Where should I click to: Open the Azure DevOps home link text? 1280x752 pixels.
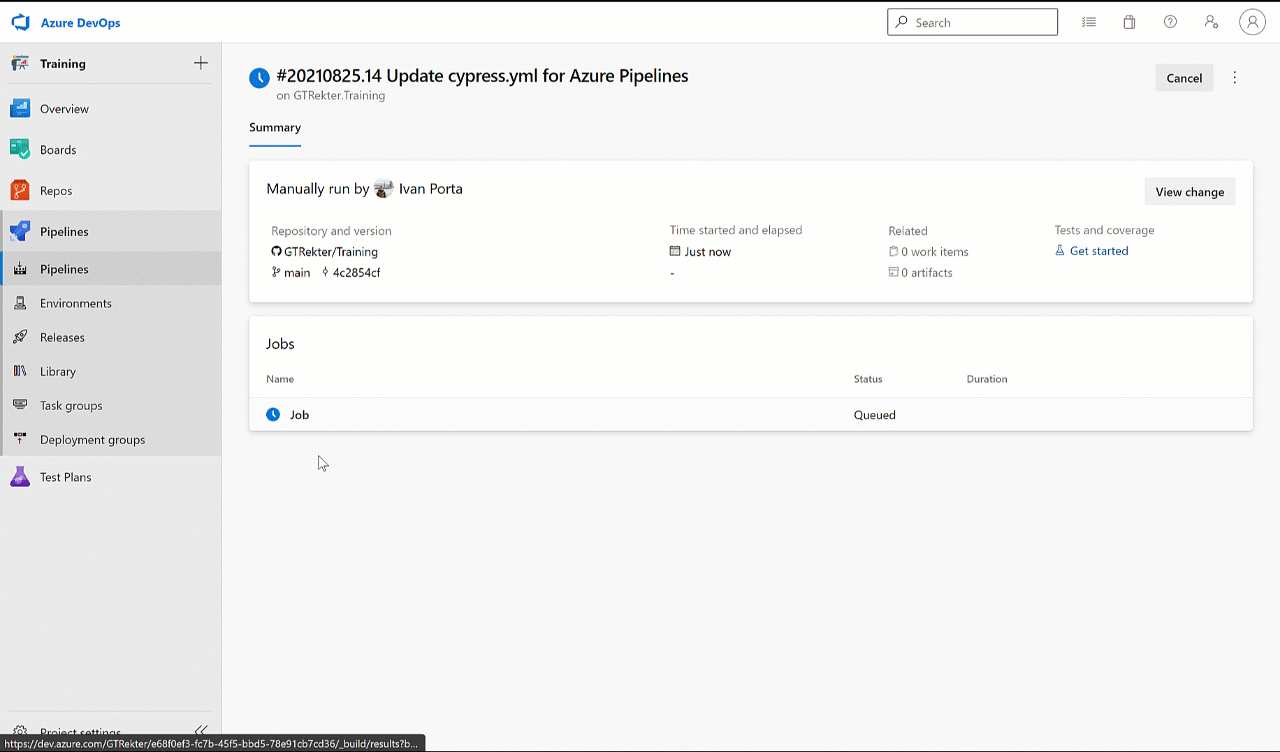[x=80, y=23]
